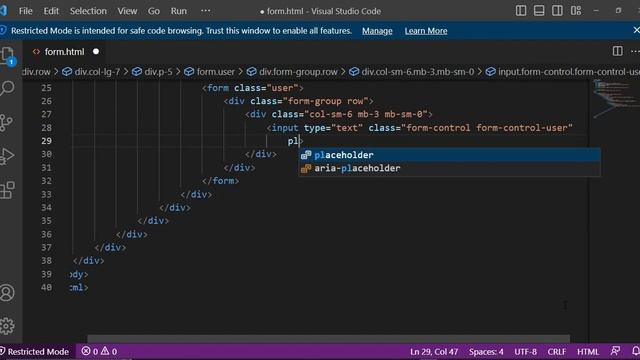
Task: Click the Learn More link
Action: click(x=426, y=31)
